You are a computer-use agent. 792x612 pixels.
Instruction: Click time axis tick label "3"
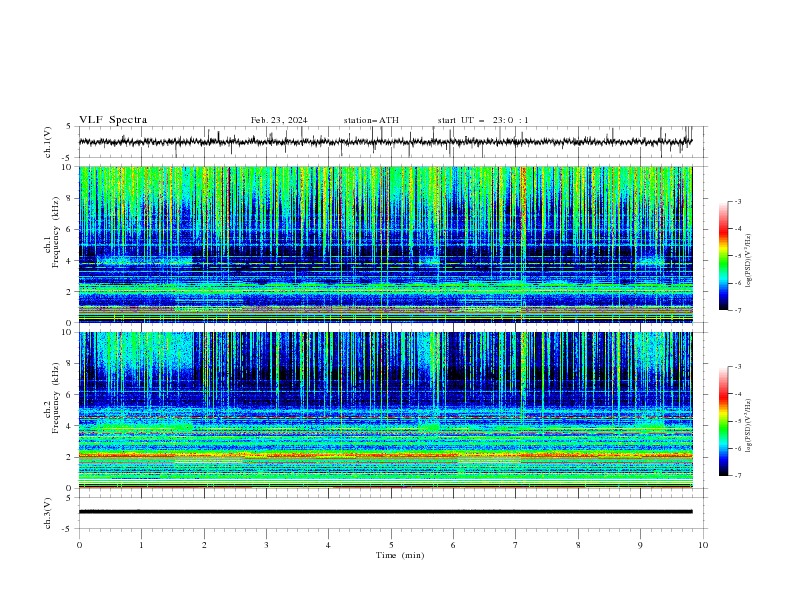(x=266, y=545)
